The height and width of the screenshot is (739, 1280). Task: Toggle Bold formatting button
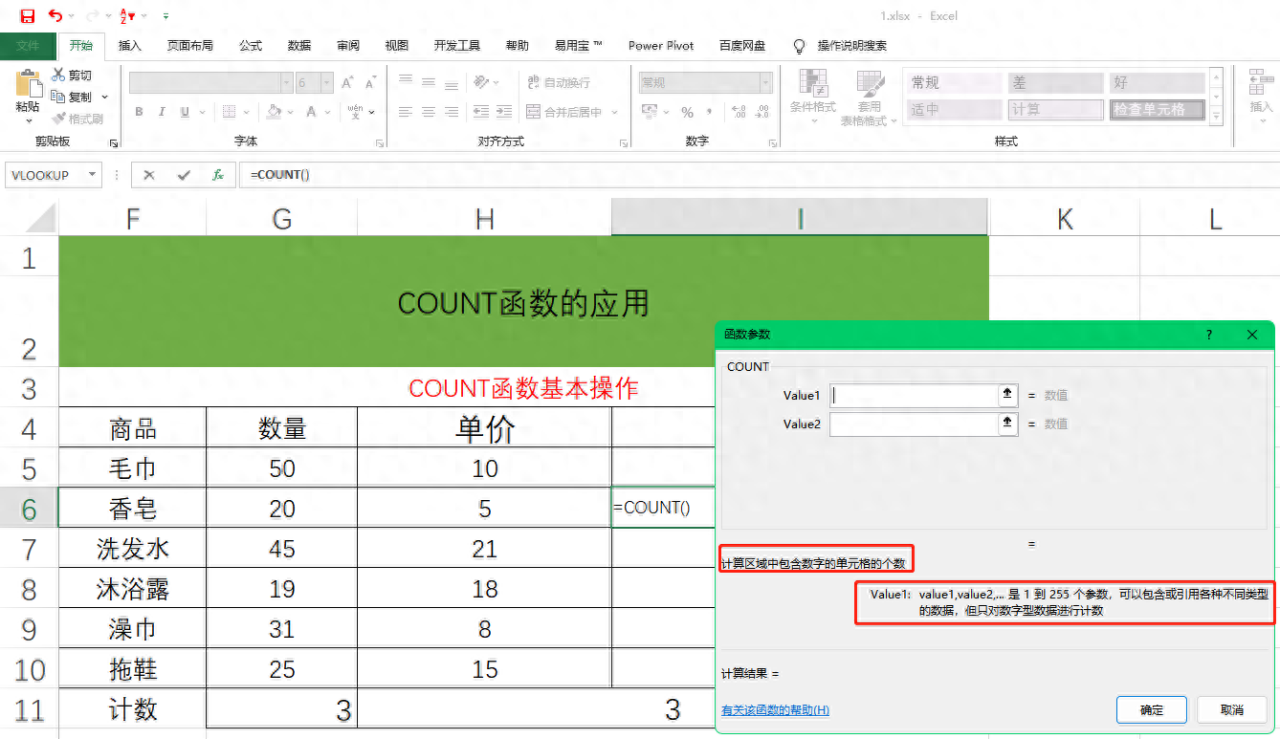point(139,112)
